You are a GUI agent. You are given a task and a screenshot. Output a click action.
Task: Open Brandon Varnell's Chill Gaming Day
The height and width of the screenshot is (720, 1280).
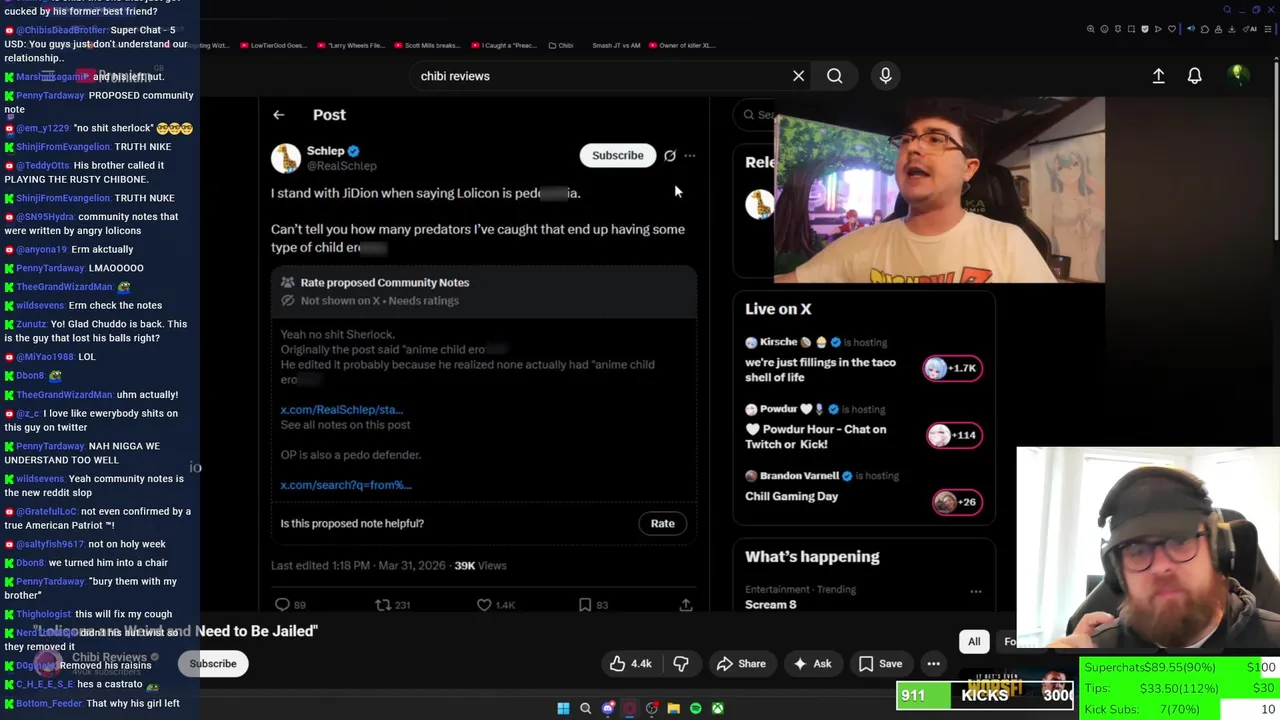(x=791, y=496)
